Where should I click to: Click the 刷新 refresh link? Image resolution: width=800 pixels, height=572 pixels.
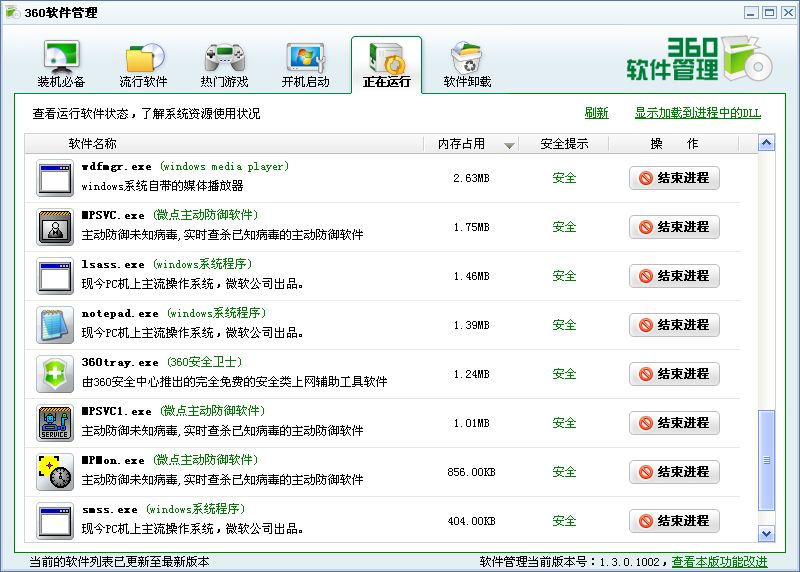[596, 113]
